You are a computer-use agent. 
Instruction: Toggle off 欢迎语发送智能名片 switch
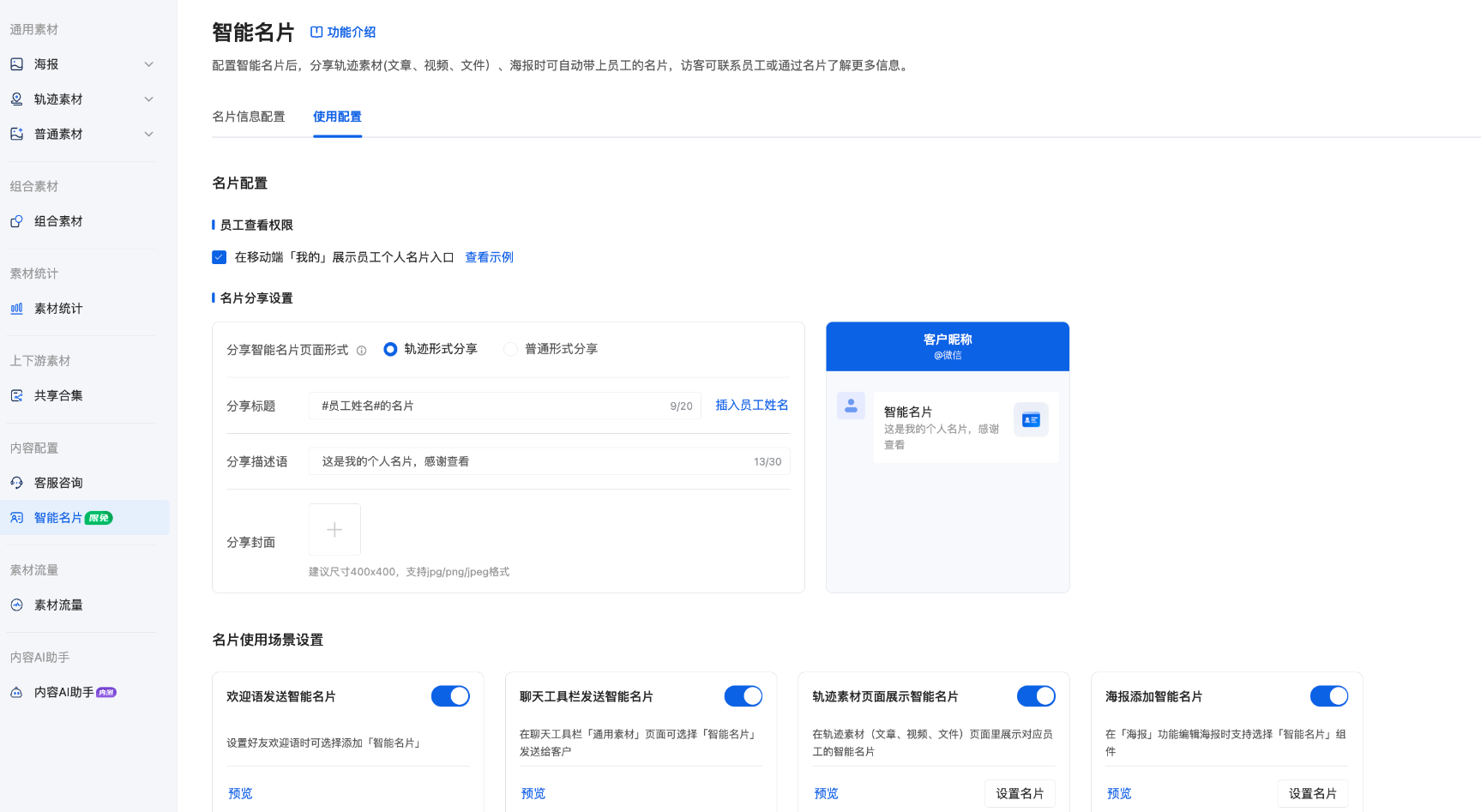pyautogui.click(x=450, y=696)
